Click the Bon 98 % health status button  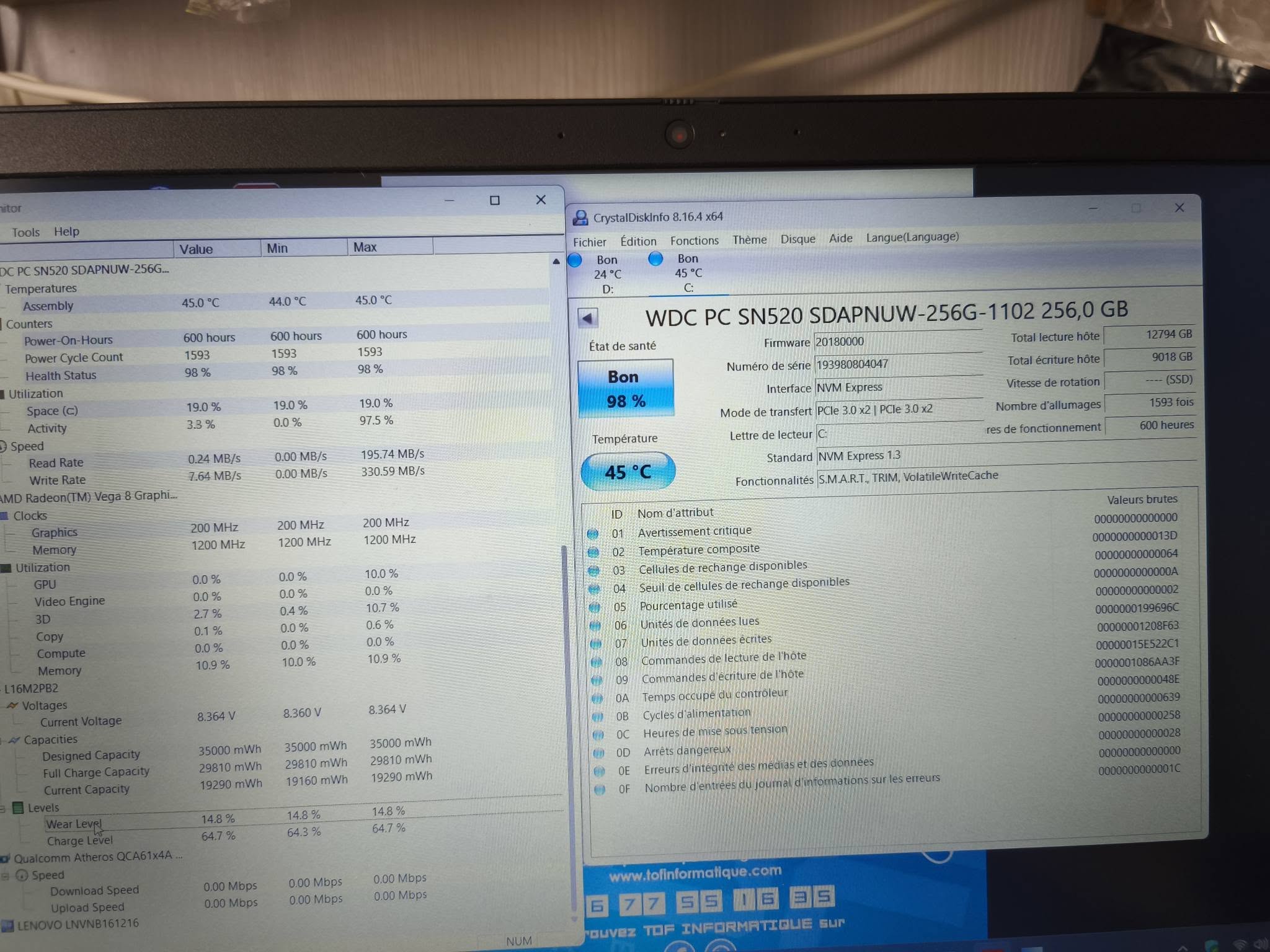626,389
